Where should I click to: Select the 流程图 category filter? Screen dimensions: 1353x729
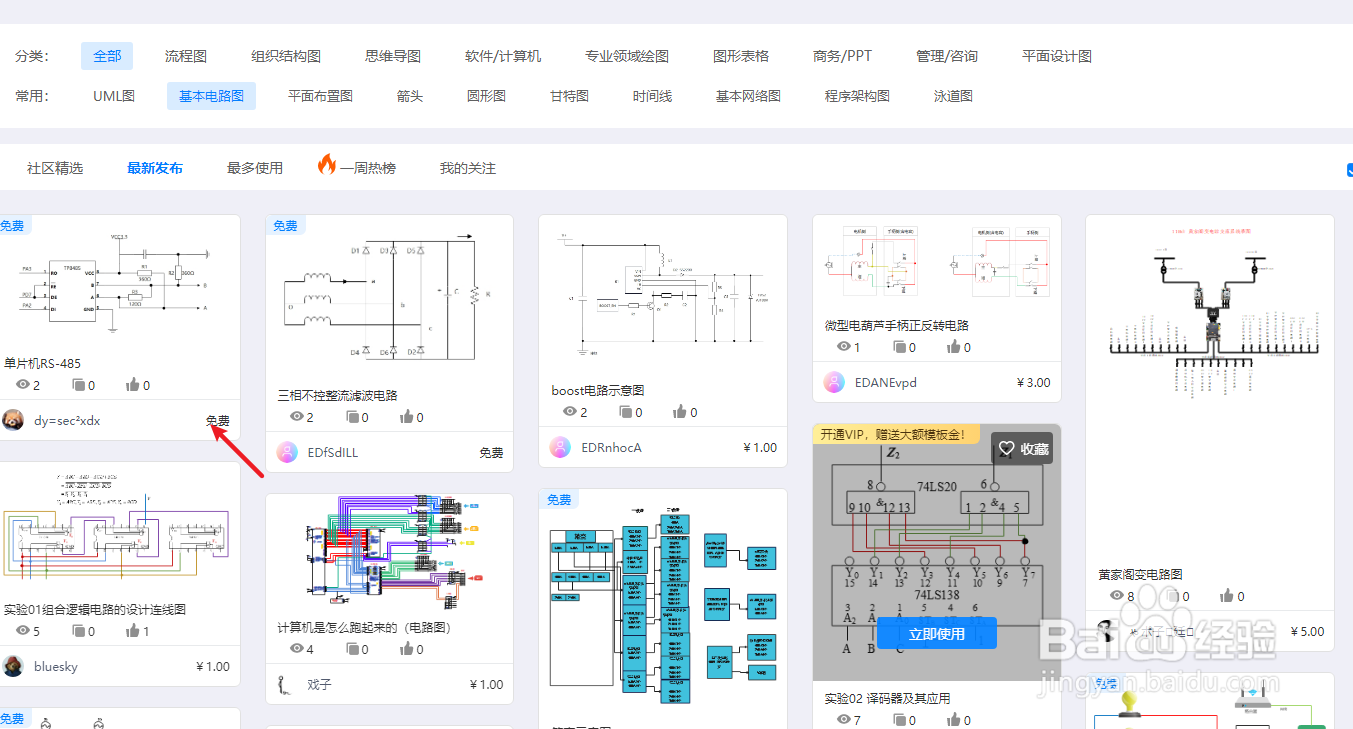coord(185,56)
